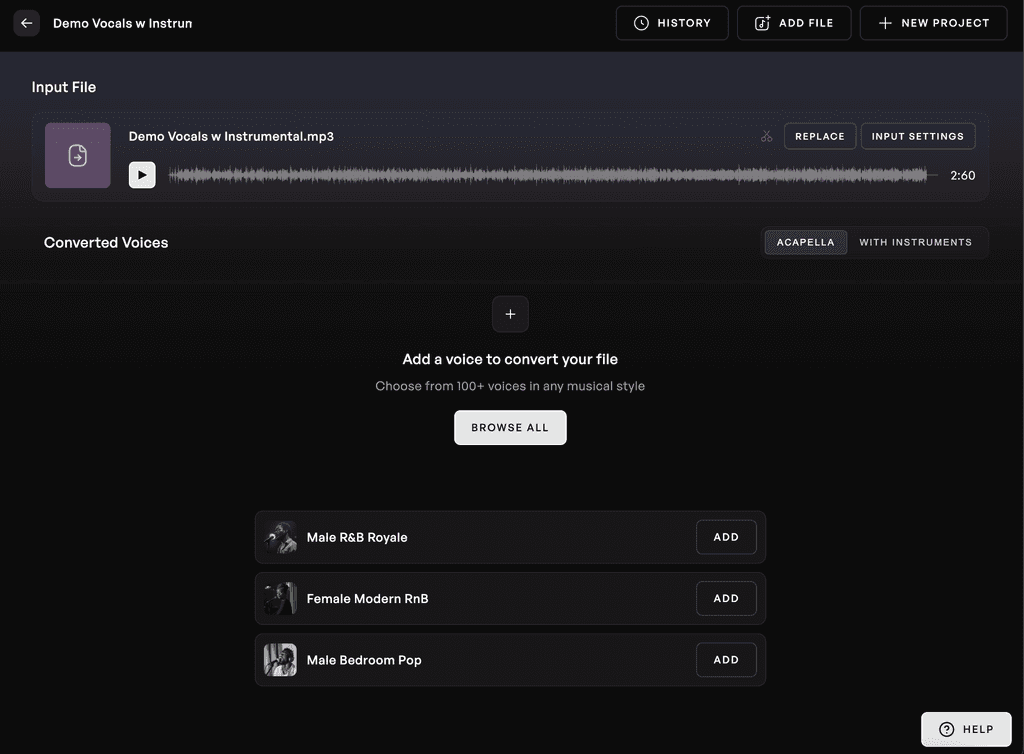The width and height of the screenshot is (1024, 754).
Task: Add the Male R&B Royale voice
Action: (x=726, y=537)
